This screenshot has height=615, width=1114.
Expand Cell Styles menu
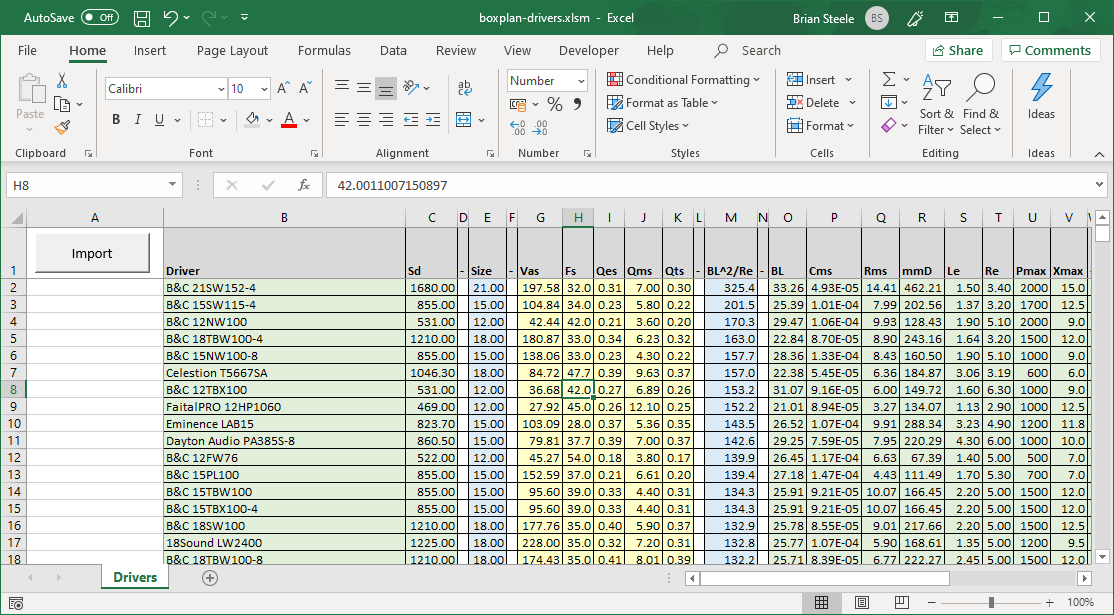click(647, 126)
